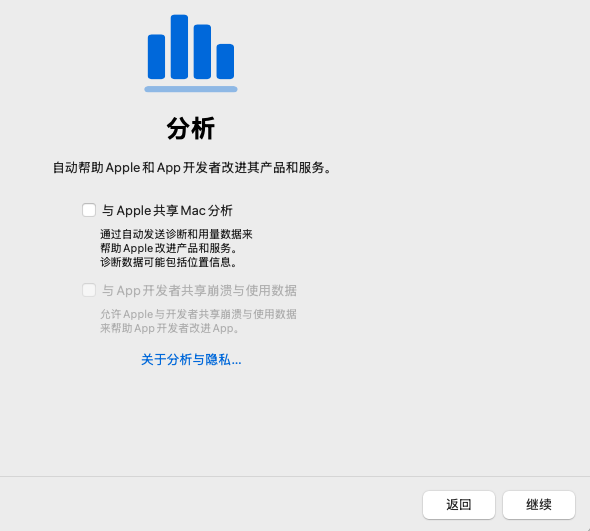Open the 关于分析与隐私… link
The width and height of the screenshot is (590, 531).
(191, 359)
